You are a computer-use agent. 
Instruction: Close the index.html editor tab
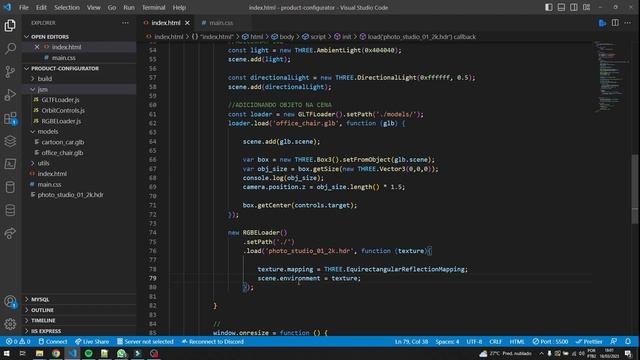point(187,23)
